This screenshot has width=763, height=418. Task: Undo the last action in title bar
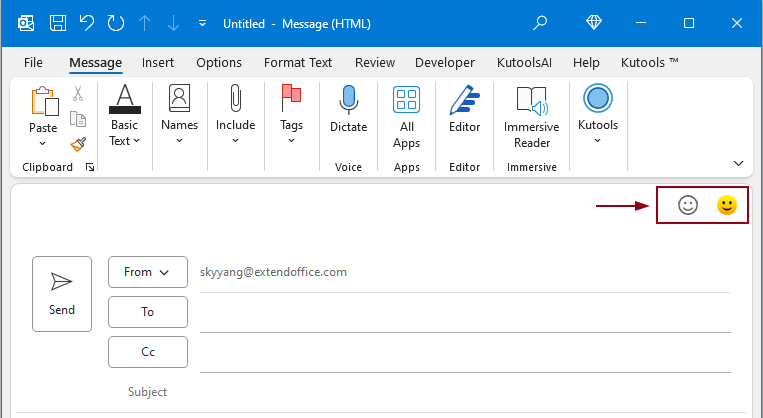coord(87,22)
